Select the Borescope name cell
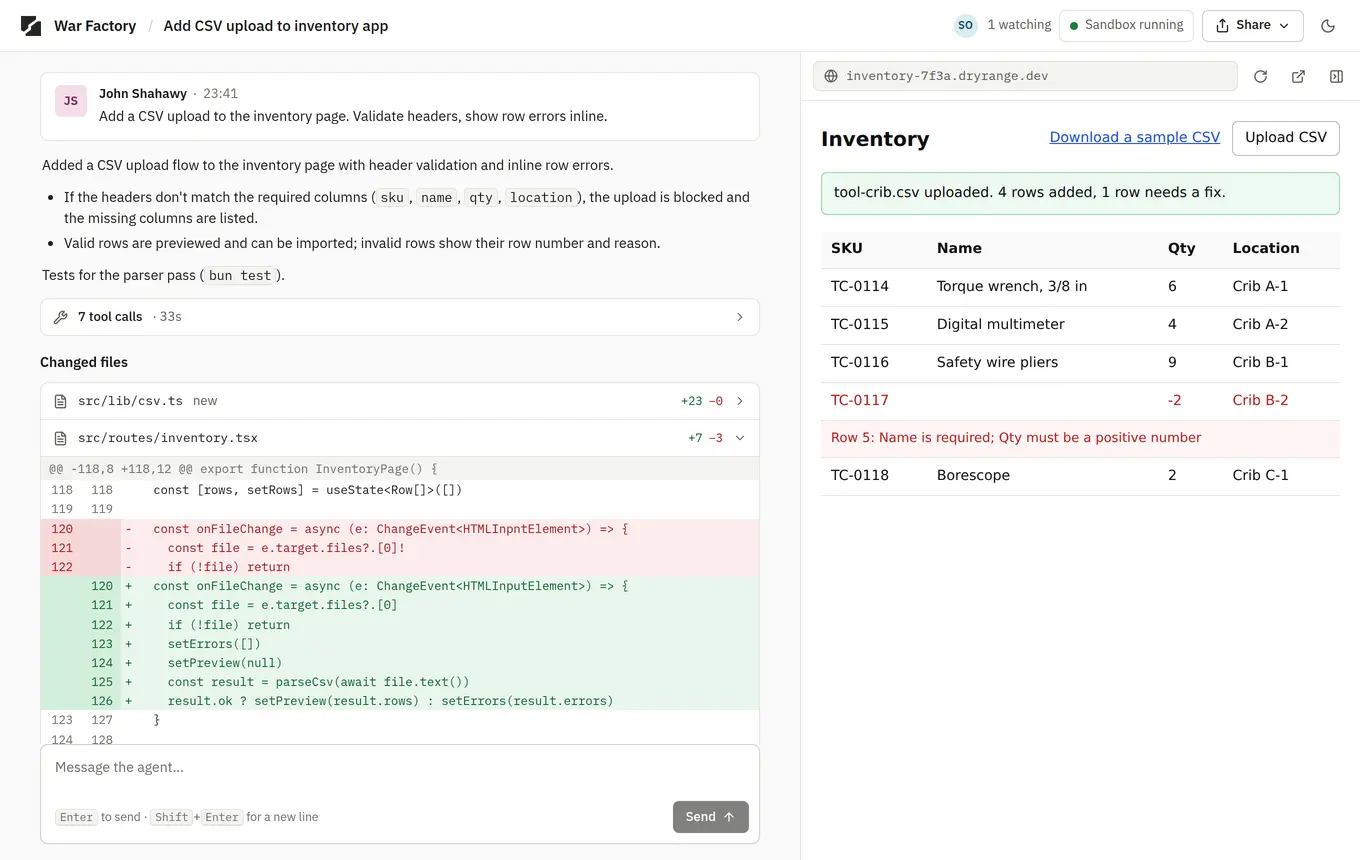The image size is (1360, 860). point(973,475)
